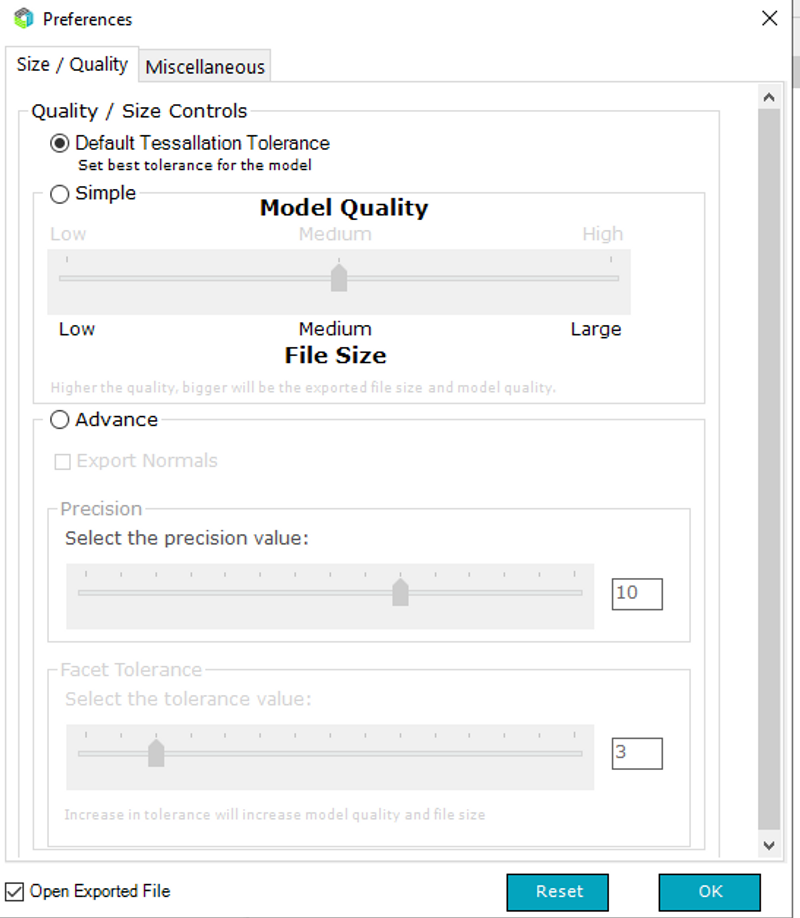Choose the Simple quality option
This screenshot has width=800, height=918.
tap(60, 194)
